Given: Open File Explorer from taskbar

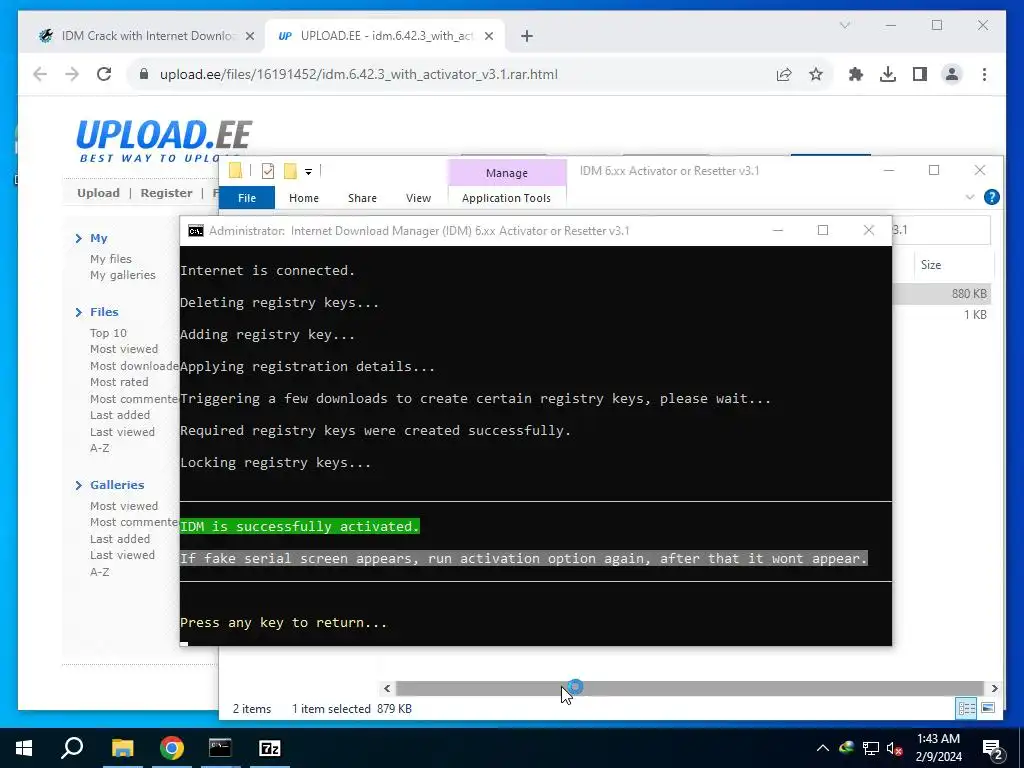Looking at the screenshot, I should 122,748.
